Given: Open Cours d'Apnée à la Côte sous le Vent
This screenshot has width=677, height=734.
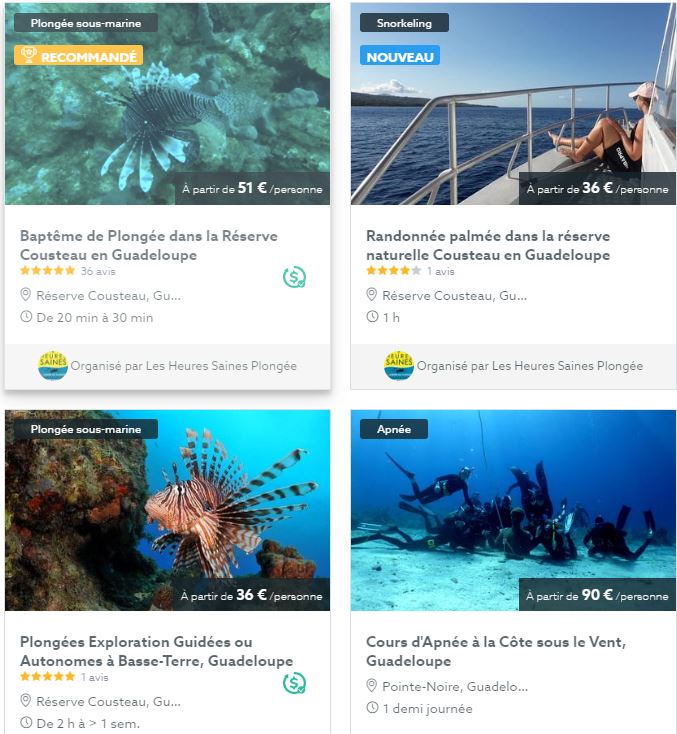Looking at the screenshot, I should point(496,651).
